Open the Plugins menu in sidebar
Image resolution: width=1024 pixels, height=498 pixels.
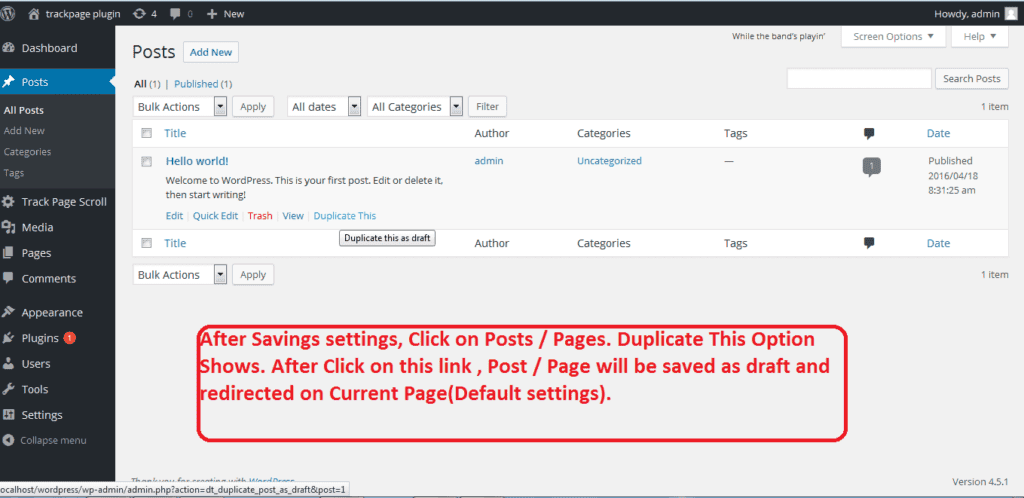pos(40,338)
